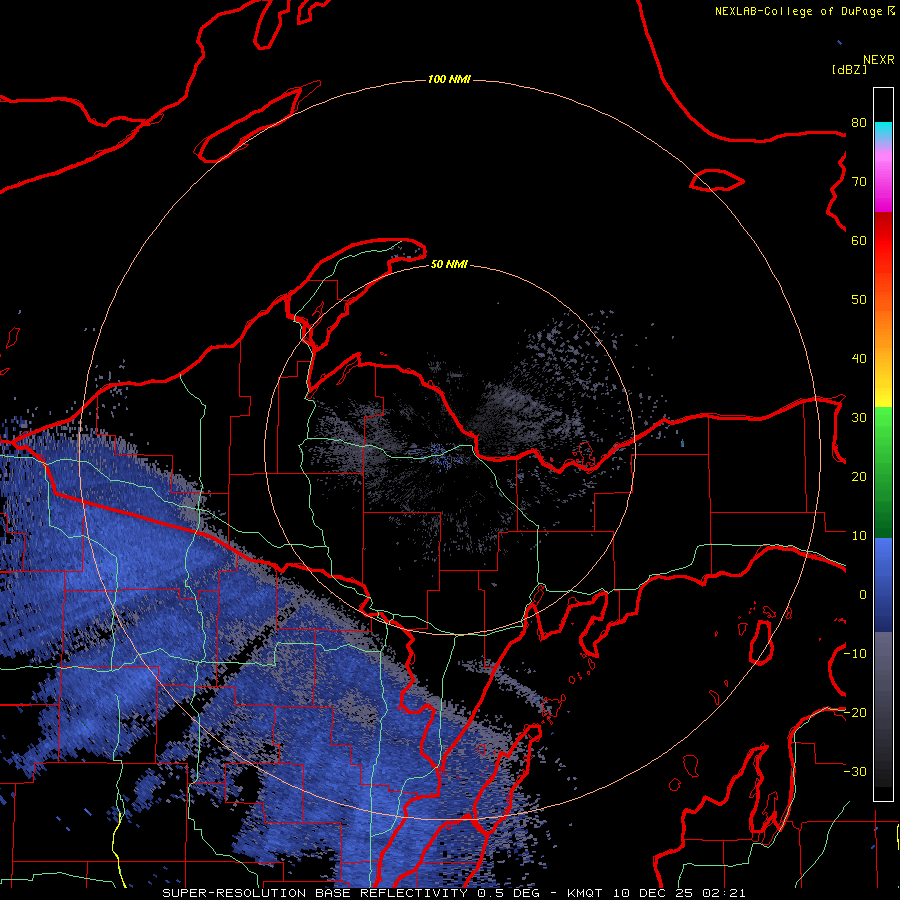The height and width of the screenshot is (900, 900).
Task: Click the 40 value on dBZ scale
Action: [x=859, y=359]
